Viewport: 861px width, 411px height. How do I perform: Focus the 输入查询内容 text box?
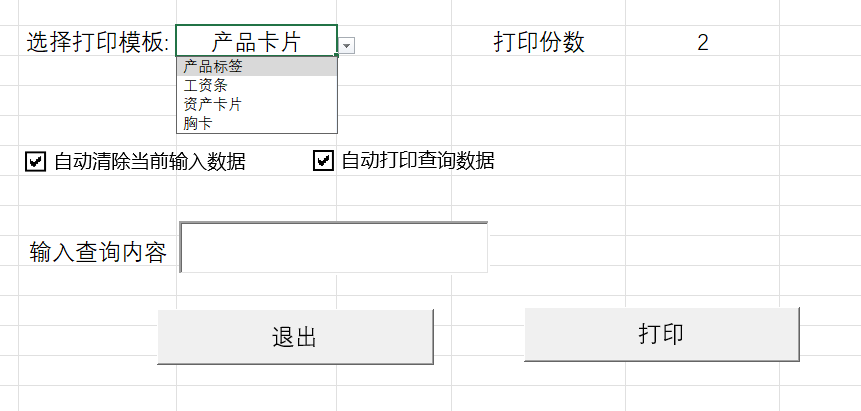click(x=334, y=247)
